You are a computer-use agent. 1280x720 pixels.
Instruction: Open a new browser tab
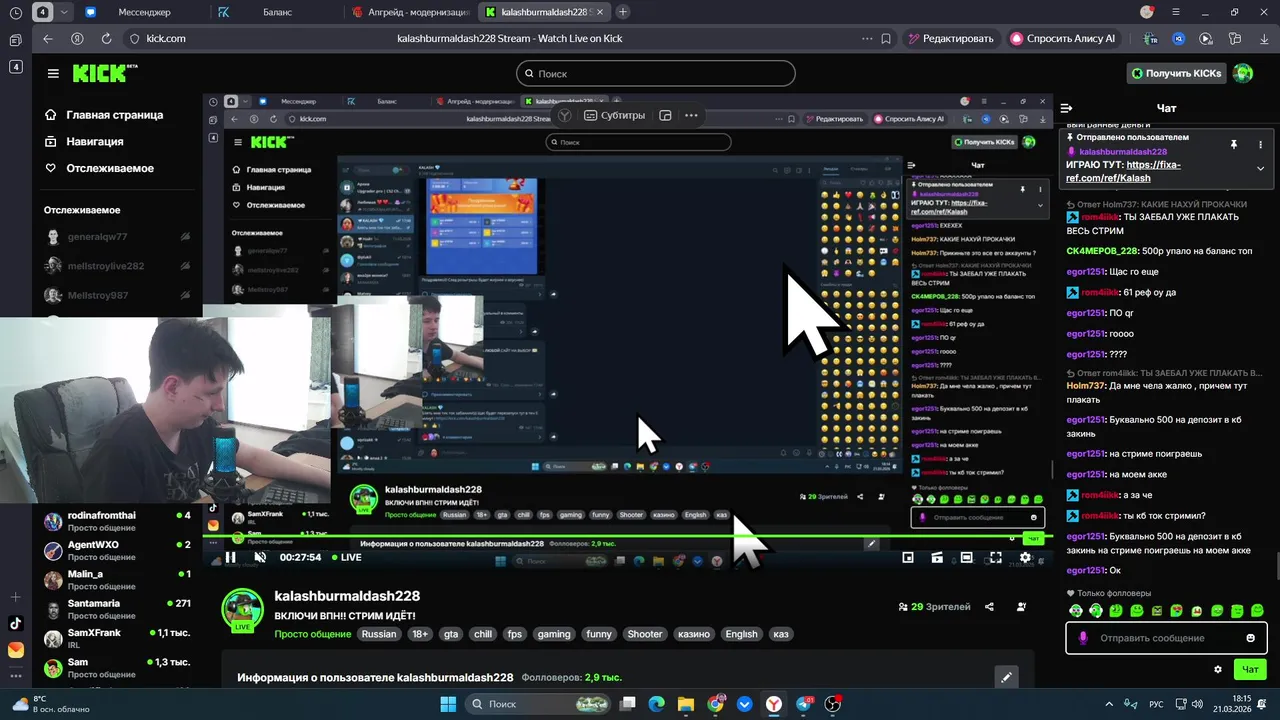click(623, 12)
